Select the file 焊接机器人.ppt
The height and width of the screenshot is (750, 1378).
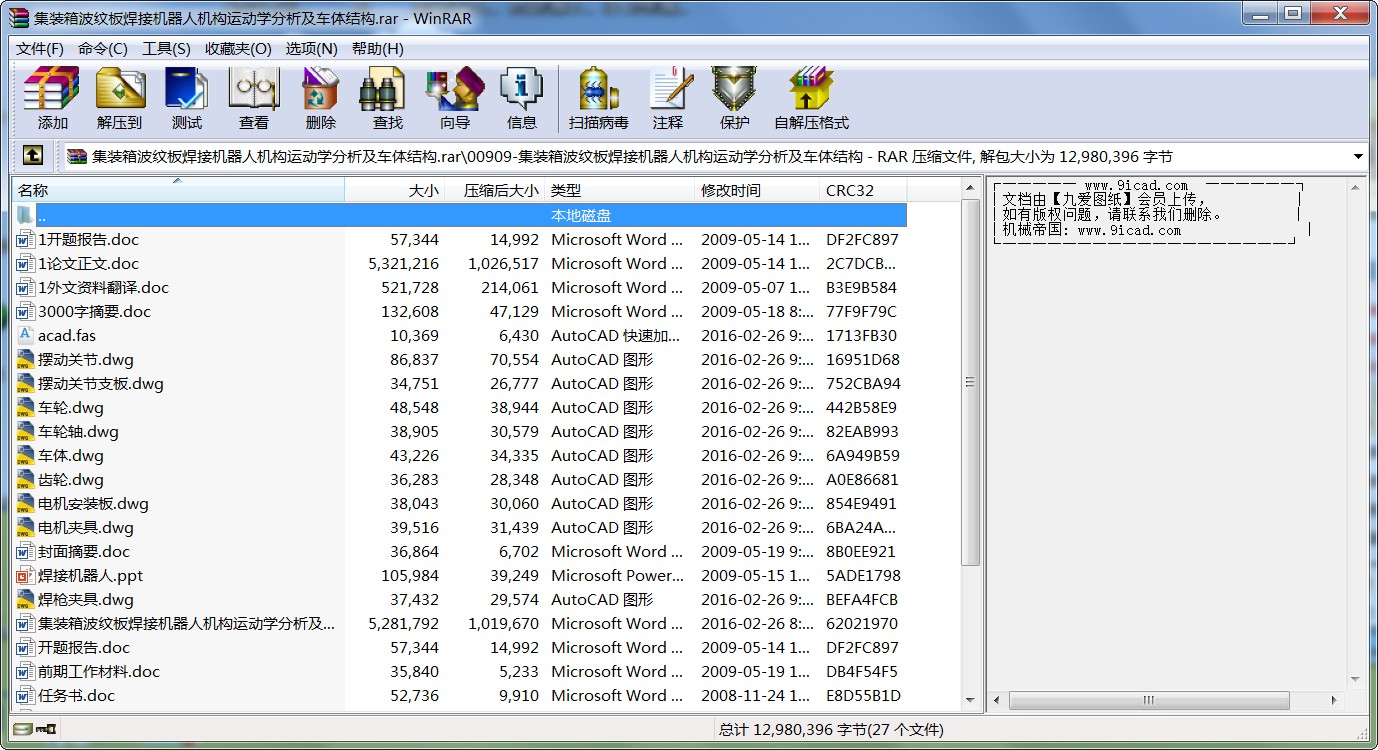coord(90,576)
